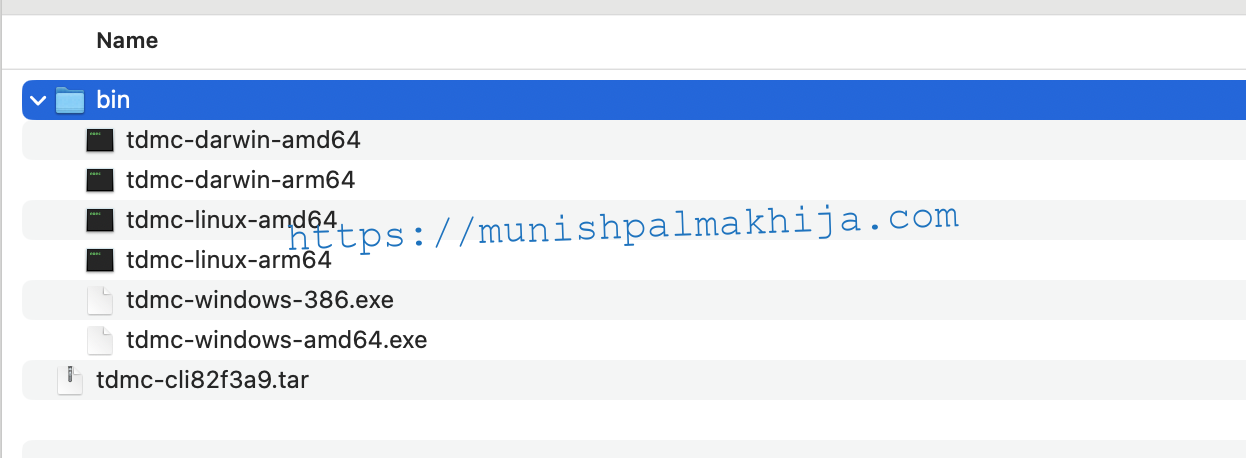Select the tdmc-linux-amd64 file name
This screenshot has width=1246, height=458.
click(x=231, y=220)
